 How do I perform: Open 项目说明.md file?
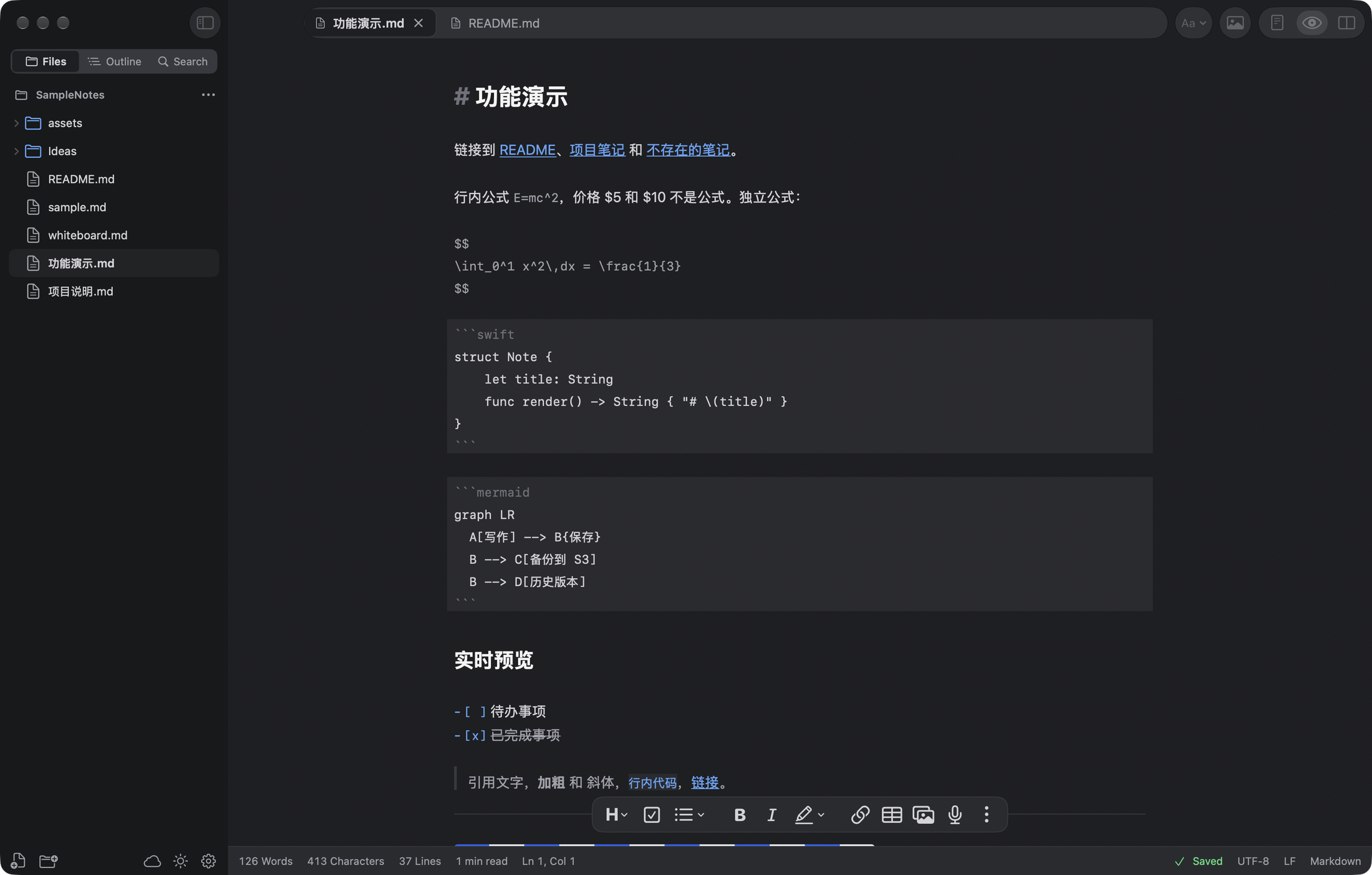coord(114,291)
